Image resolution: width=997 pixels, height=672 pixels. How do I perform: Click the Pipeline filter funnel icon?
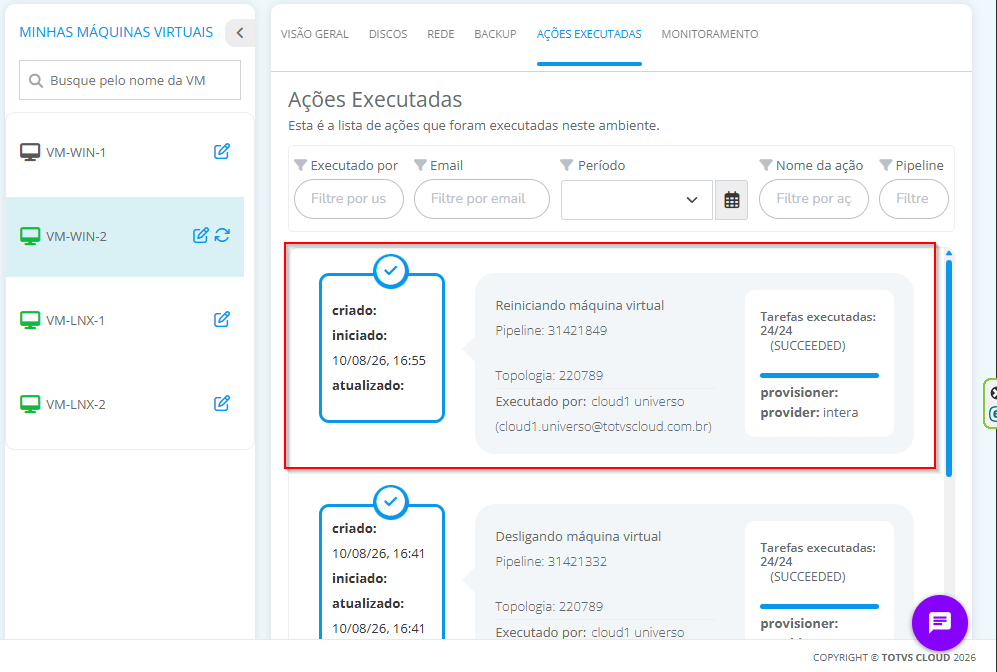[x=886, y=165]
